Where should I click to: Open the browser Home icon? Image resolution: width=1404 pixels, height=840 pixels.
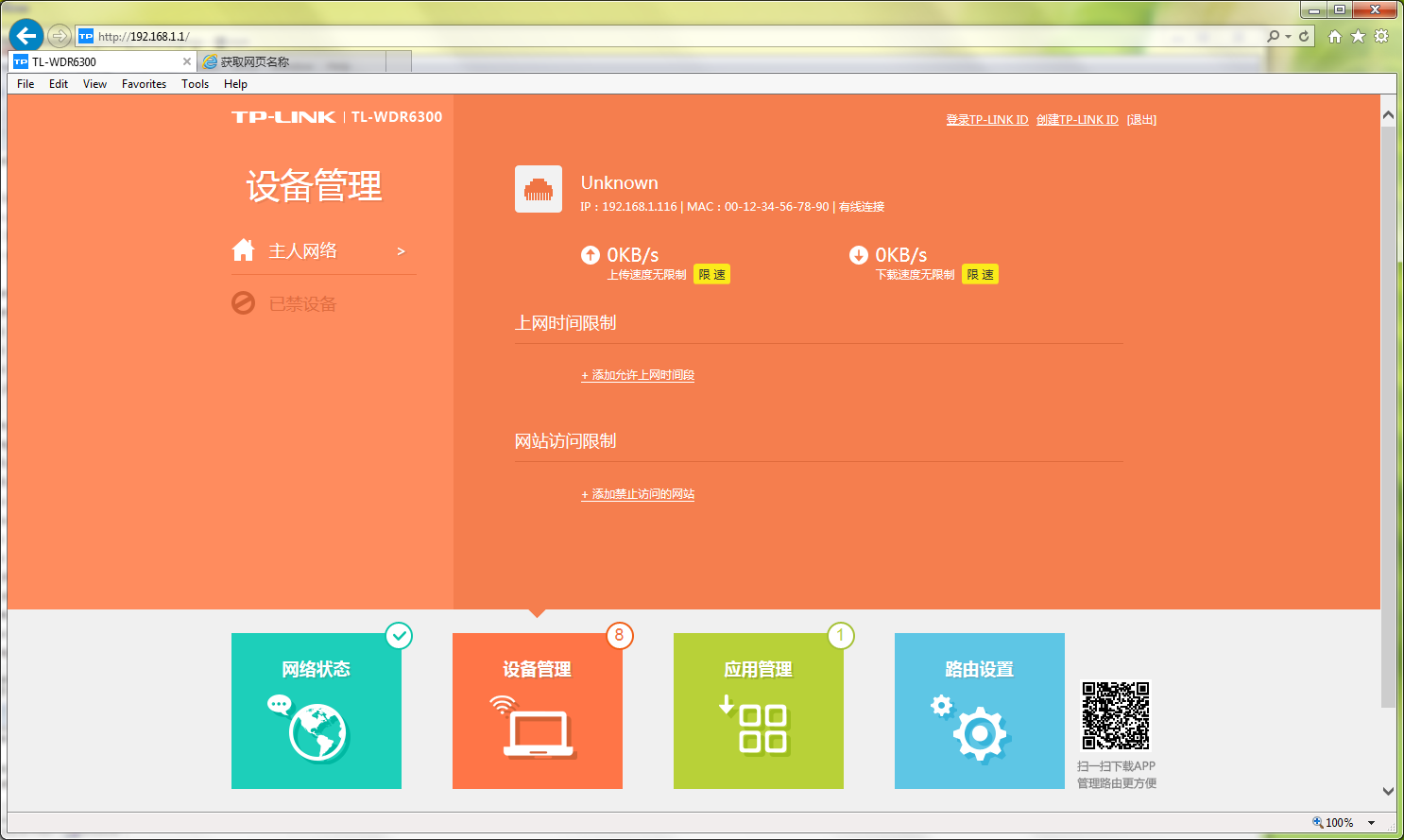click(1335, 36)
